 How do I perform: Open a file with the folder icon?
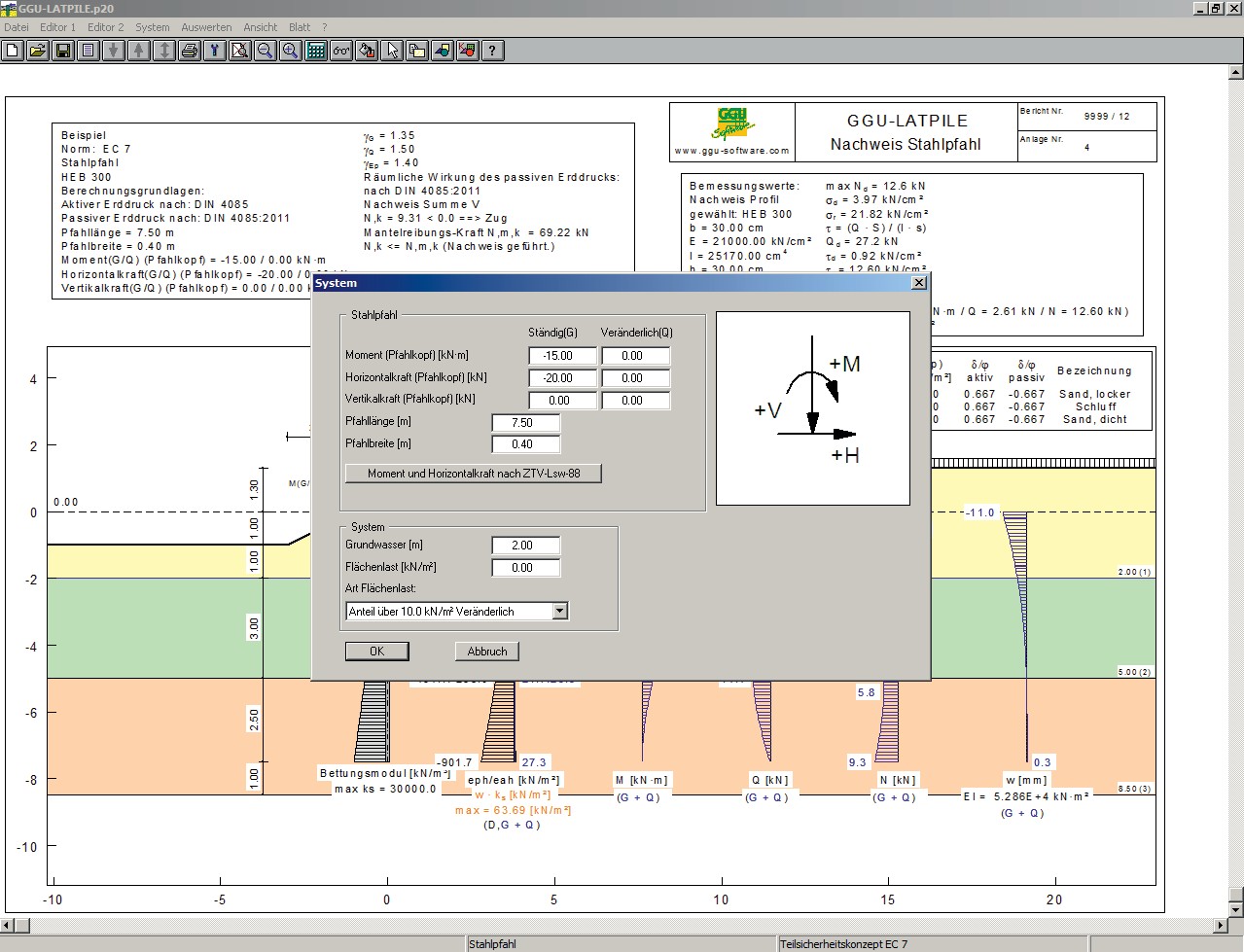[x=38, y=51]
